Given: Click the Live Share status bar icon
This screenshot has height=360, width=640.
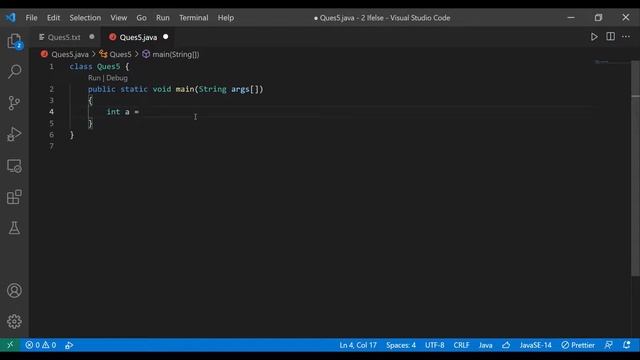Looking at the screenshot, I should 69,345.
